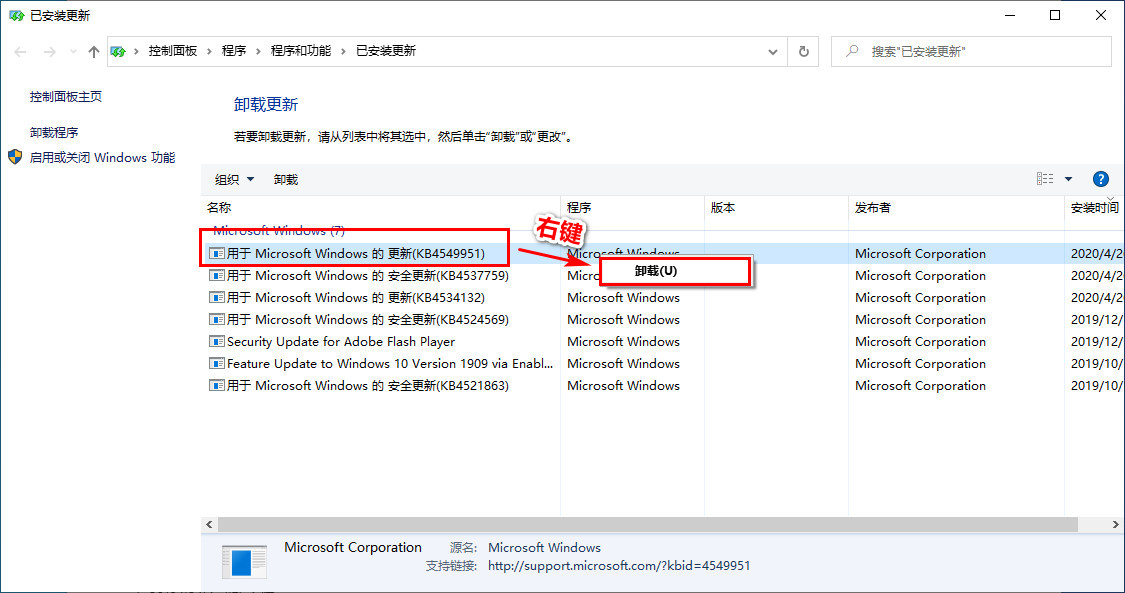The width and height of the screenshot is (1125, 593).
Task: Open 程序和功能 in the breadcrumb
Action: click(x=301, y=51)
